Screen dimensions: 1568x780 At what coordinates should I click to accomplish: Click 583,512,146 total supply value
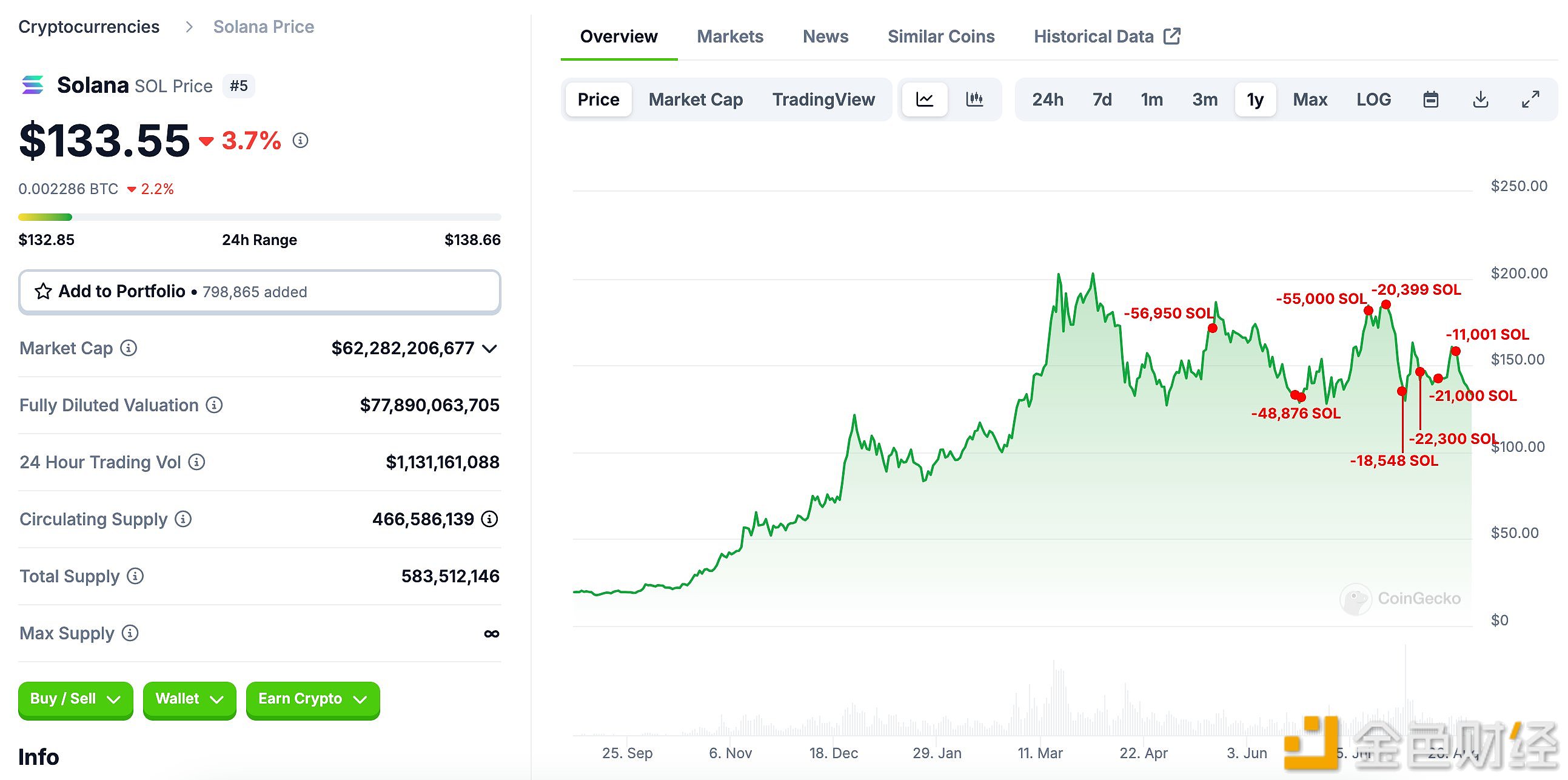(x=451, y=576)
